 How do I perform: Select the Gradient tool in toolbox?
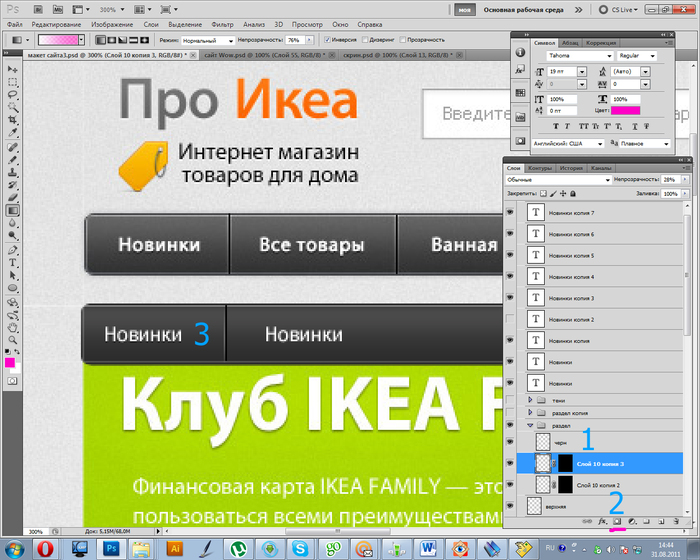click(12, 210)
